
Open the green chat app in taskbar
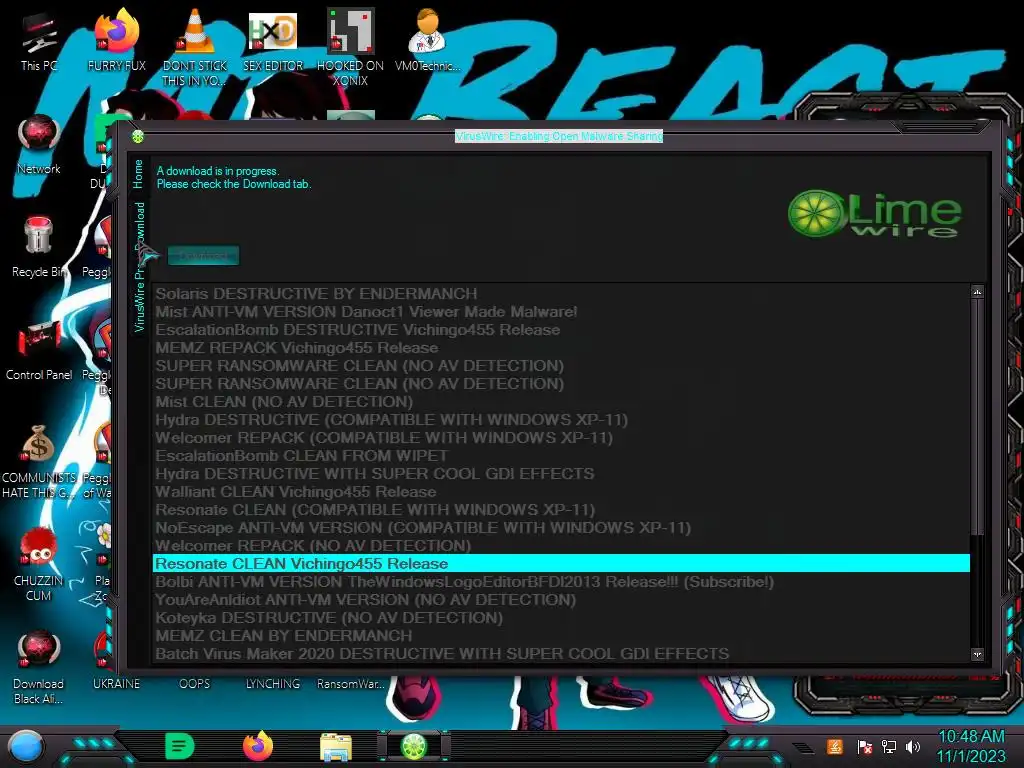point(180,746)
